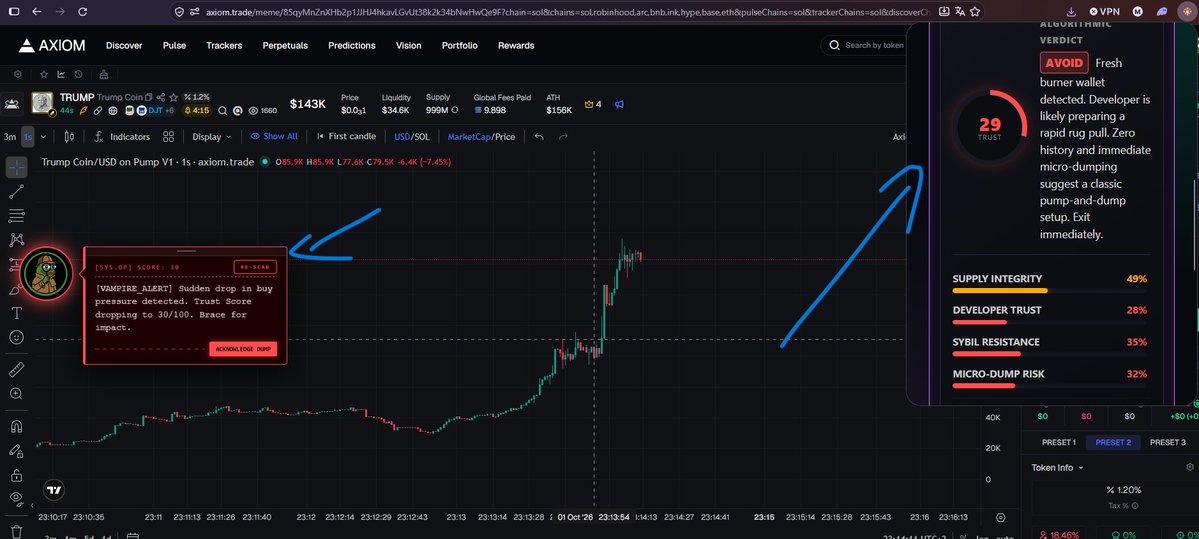Viewport: 1199px width, 539px height.
Task: Open the Token Info panel settings gear
Action: click(x=1189, y=467)
